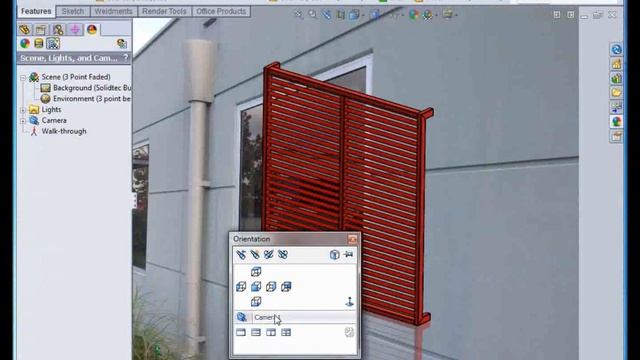Open View Palette in the task pane
Screen dimensions: 640x360
pos(616,107)
